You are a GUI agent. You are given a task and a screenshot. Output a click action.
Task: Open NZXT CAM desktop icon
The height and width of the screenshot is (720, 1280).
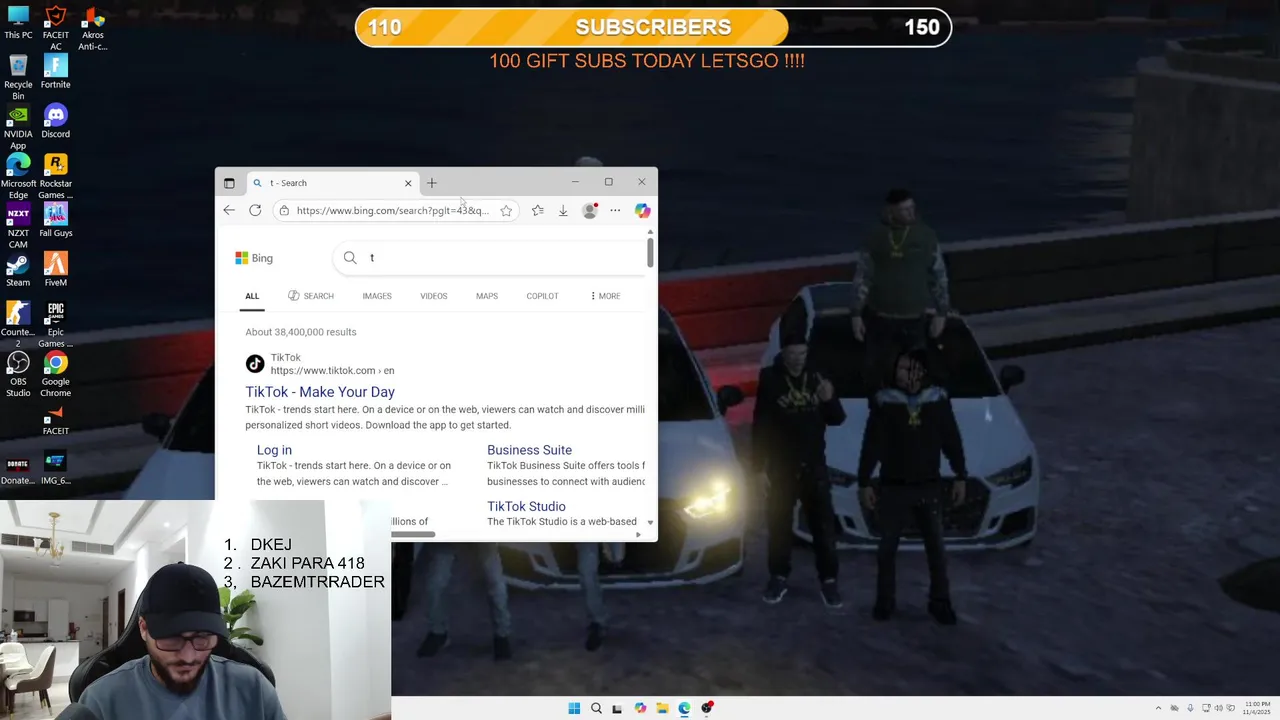tap(18, 226)
